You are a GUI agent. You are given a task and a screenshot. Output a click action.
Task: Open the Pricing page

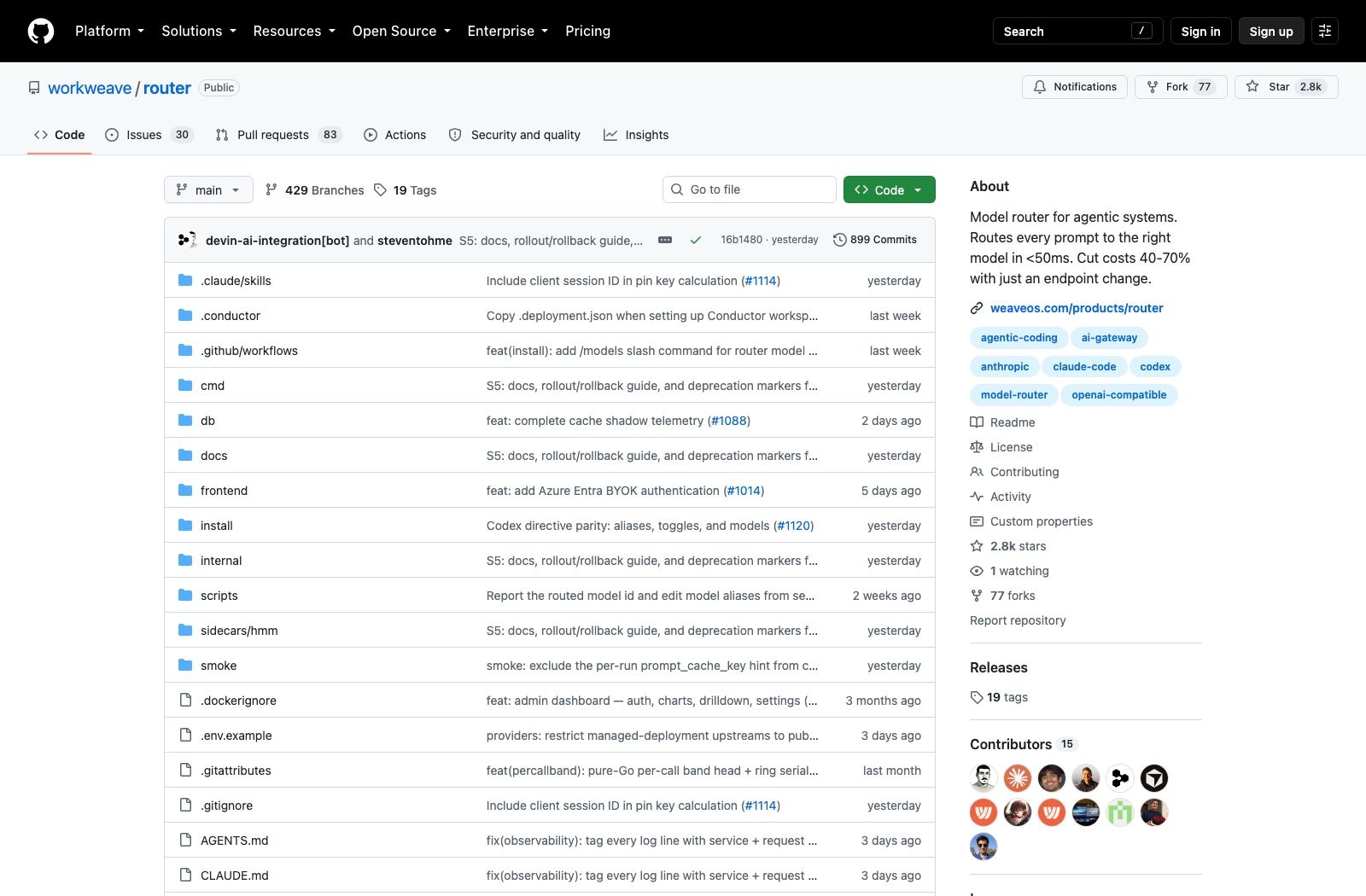[x=587, y=31]
